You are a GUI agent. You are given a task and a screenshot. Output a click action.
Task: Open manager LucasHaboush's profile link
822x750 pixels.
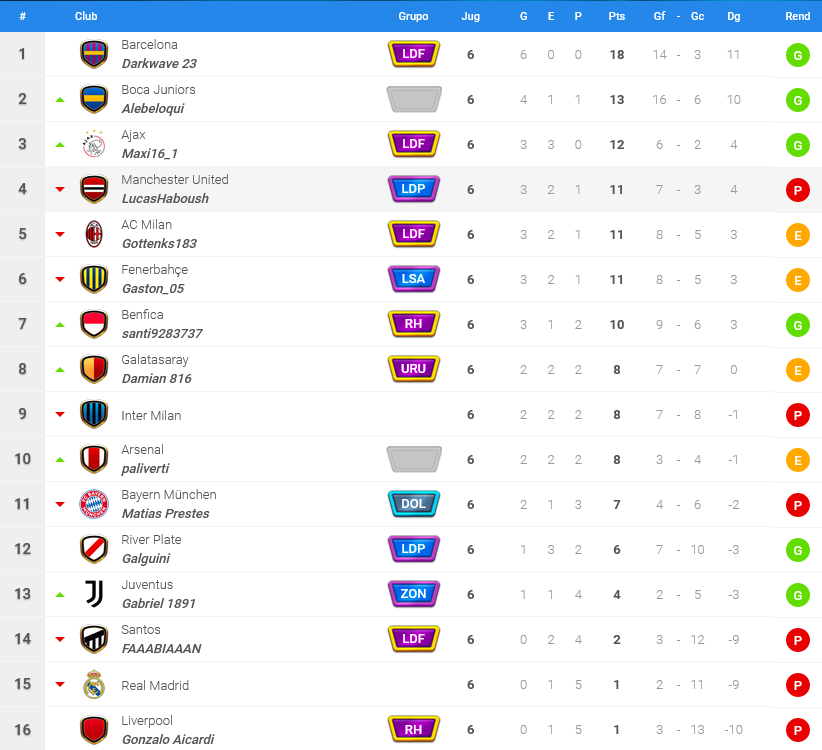pos(165,199)
